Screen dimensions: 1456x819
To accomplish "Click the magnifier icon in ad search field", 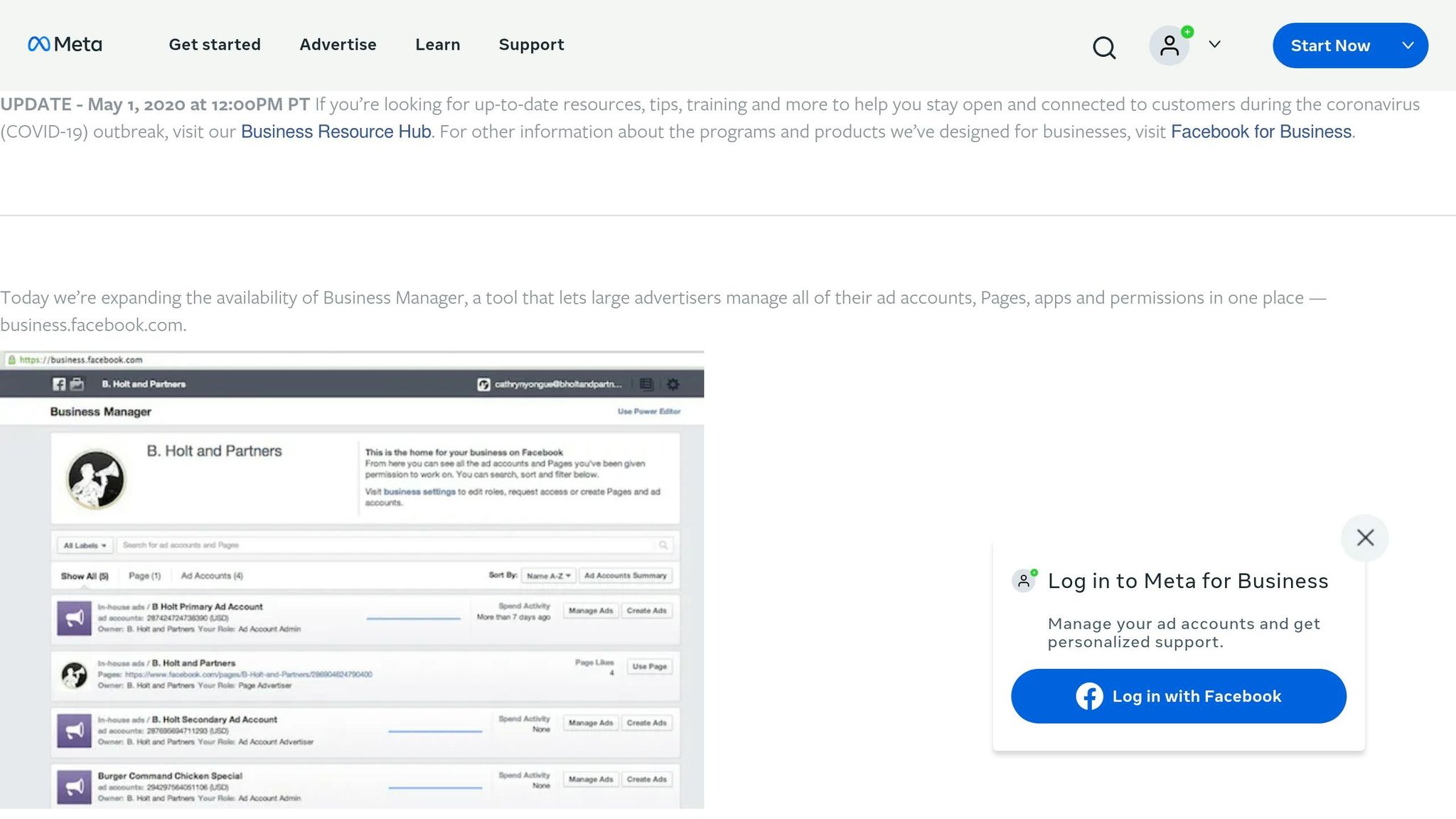I will tap(663, 545).
